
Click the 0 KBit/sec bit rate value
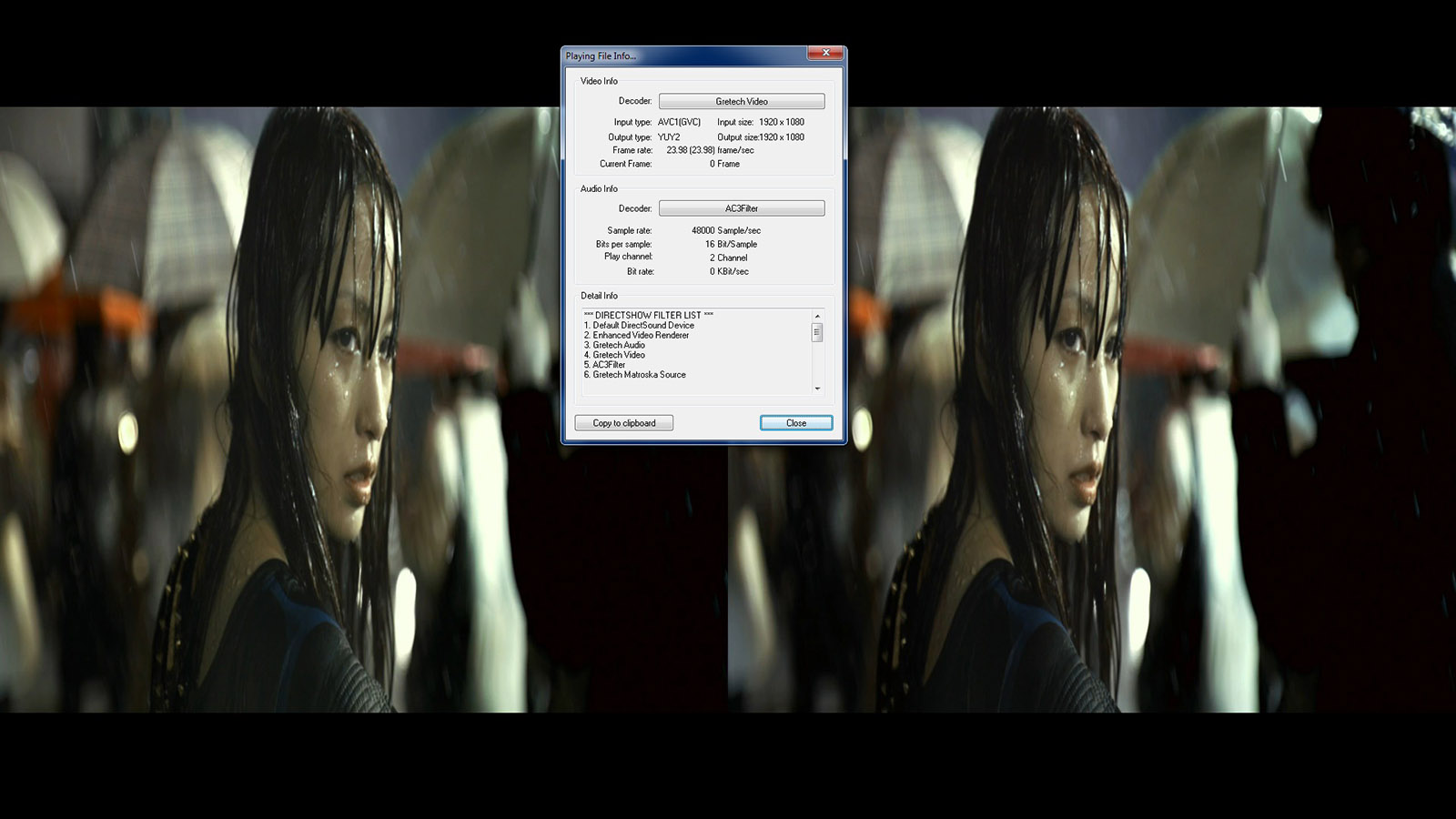point(729,271)
